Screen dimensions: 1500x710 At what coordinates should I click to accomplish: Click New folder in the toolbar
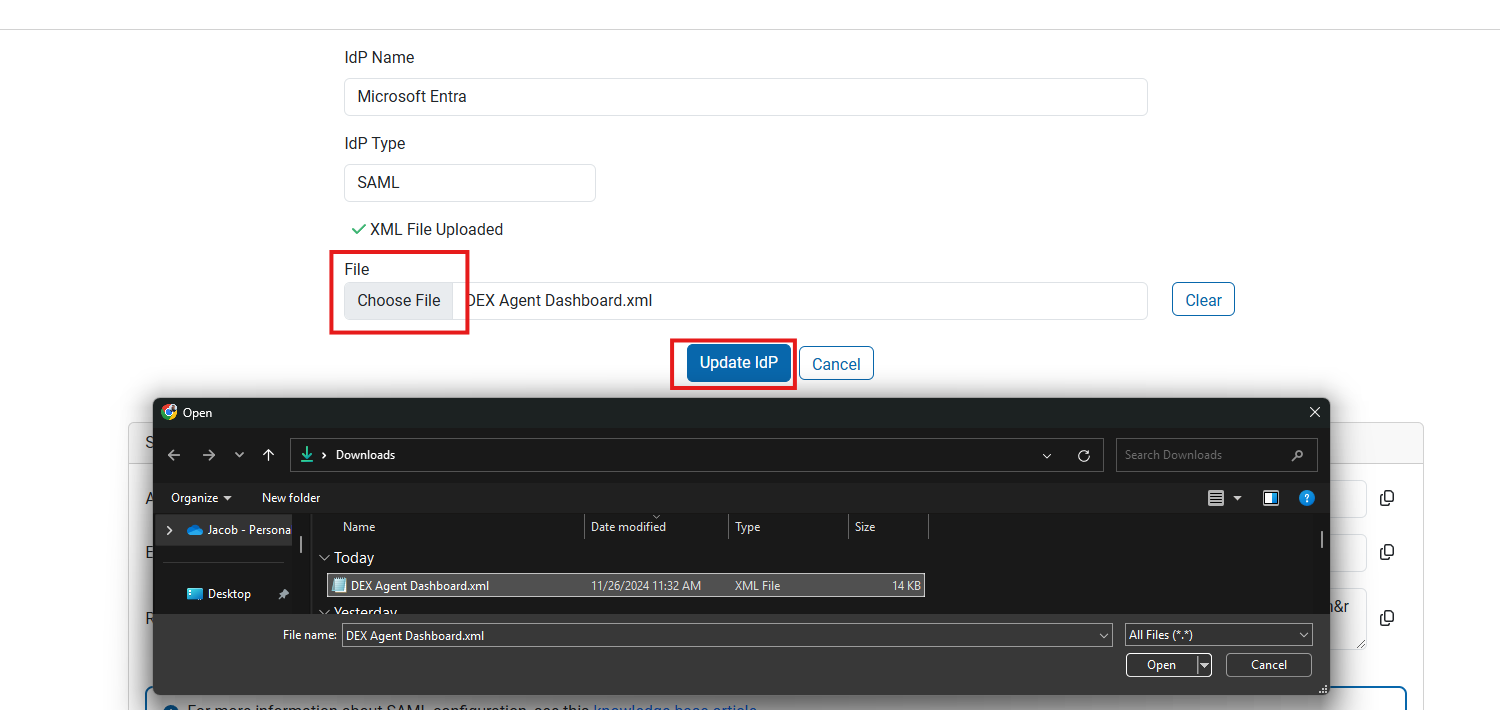(x=291, y=498)
